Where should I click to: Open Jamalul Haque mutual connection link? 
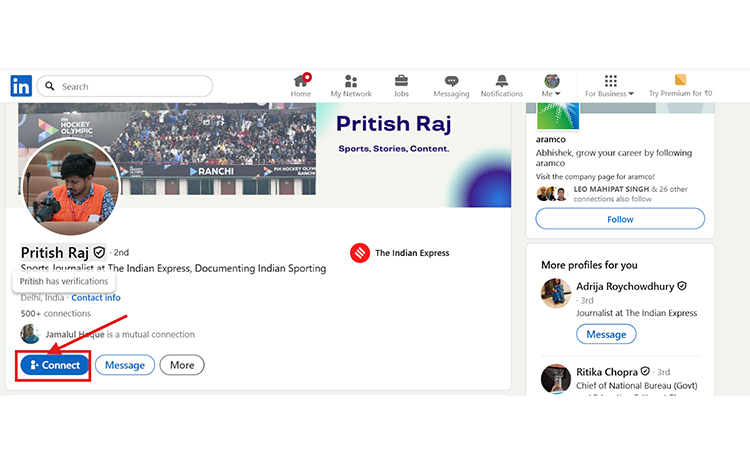tap(120, 334)
